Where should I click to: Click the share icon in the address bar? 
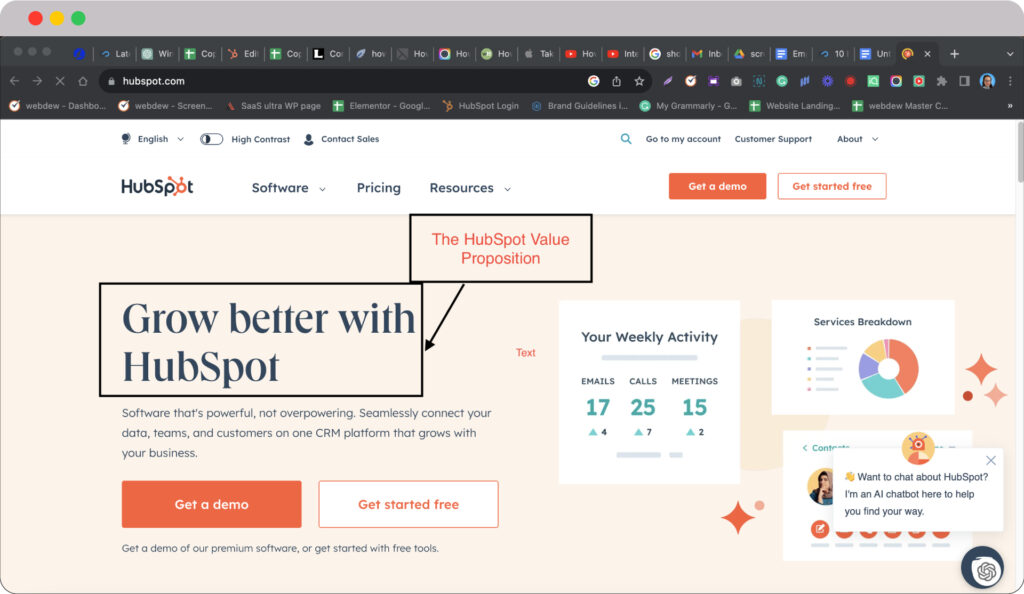click(617, 81)
